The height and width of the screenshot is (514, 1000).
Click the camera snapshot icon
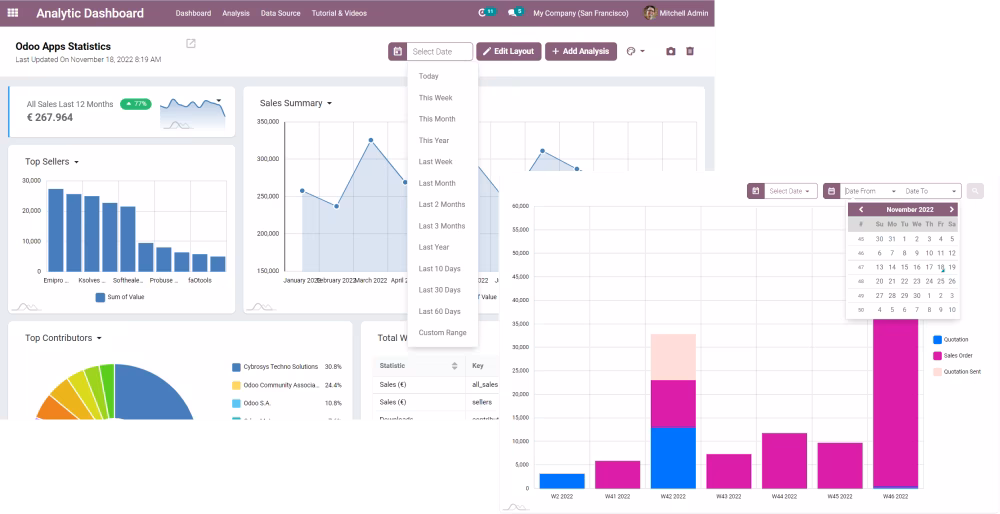pyautogui.click(x=670, y=52)
